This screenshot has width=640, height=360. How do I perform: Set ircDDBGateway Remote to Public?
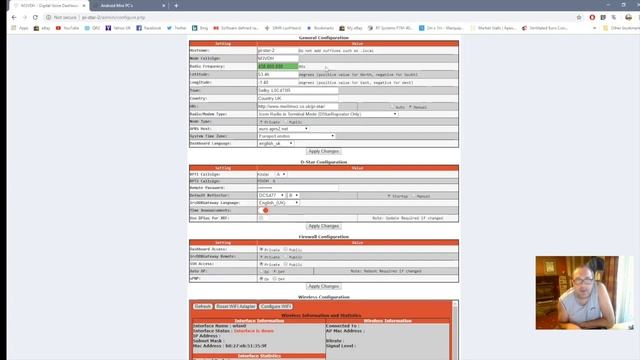[x=285, y=257]
